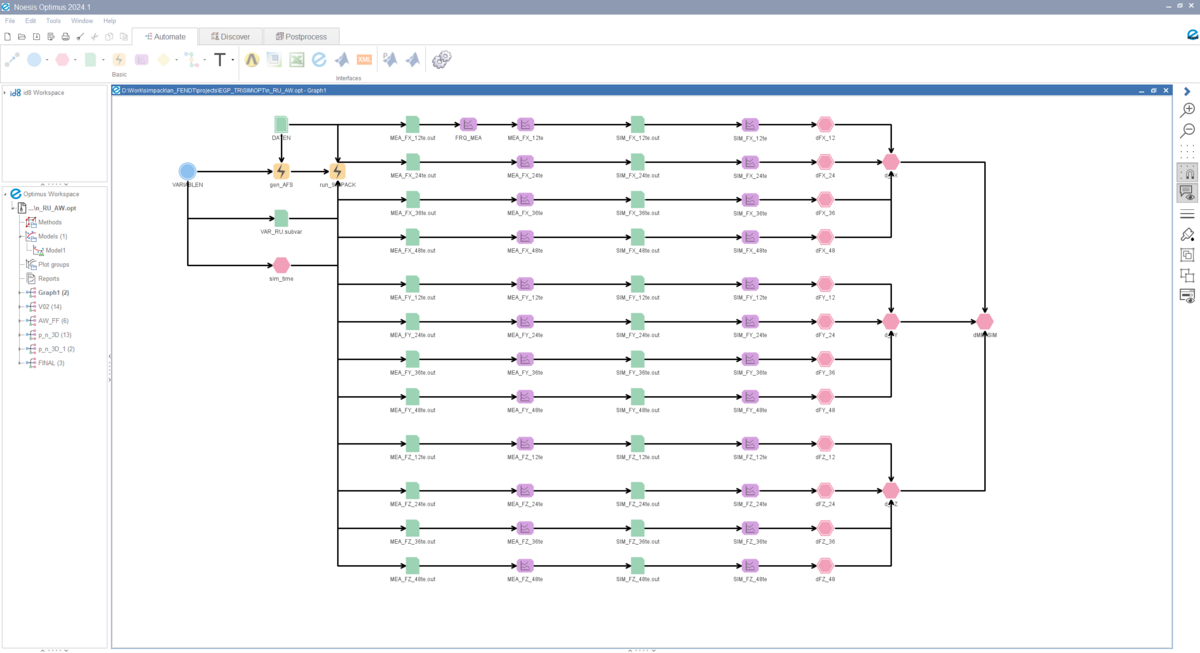
Task: Click the zoom in magnifier icon
Action: tap(1187, 110)
